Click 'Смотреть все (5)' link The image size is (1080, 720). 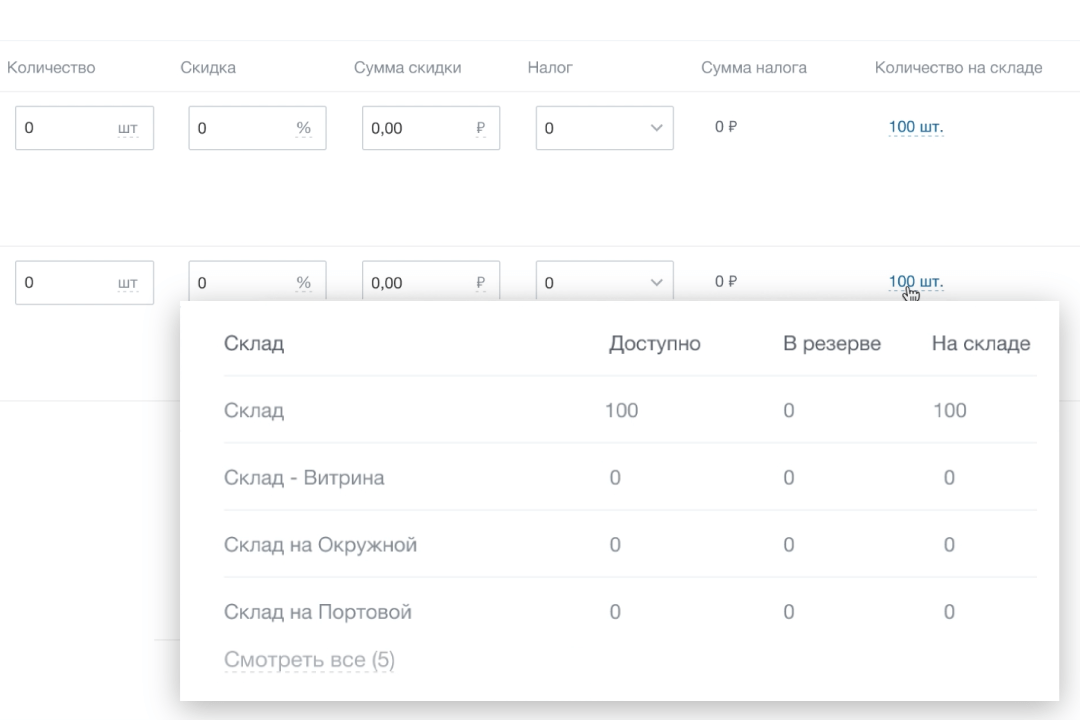309,660
